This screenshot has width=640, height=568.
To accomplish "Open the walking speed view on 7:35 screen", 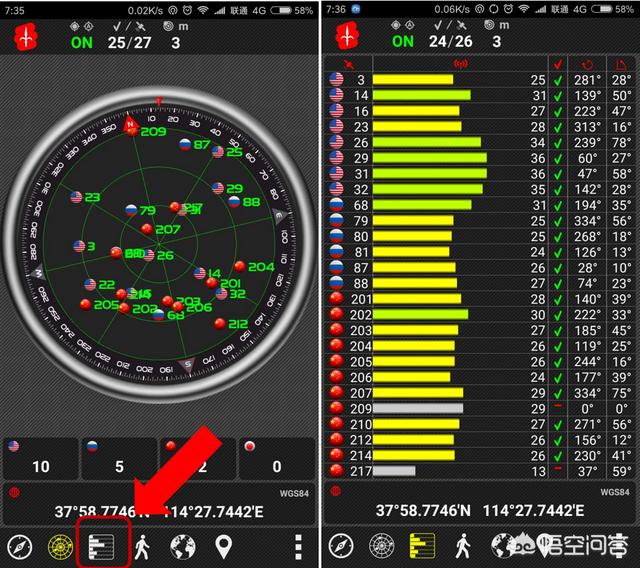I will coord(142,547).
